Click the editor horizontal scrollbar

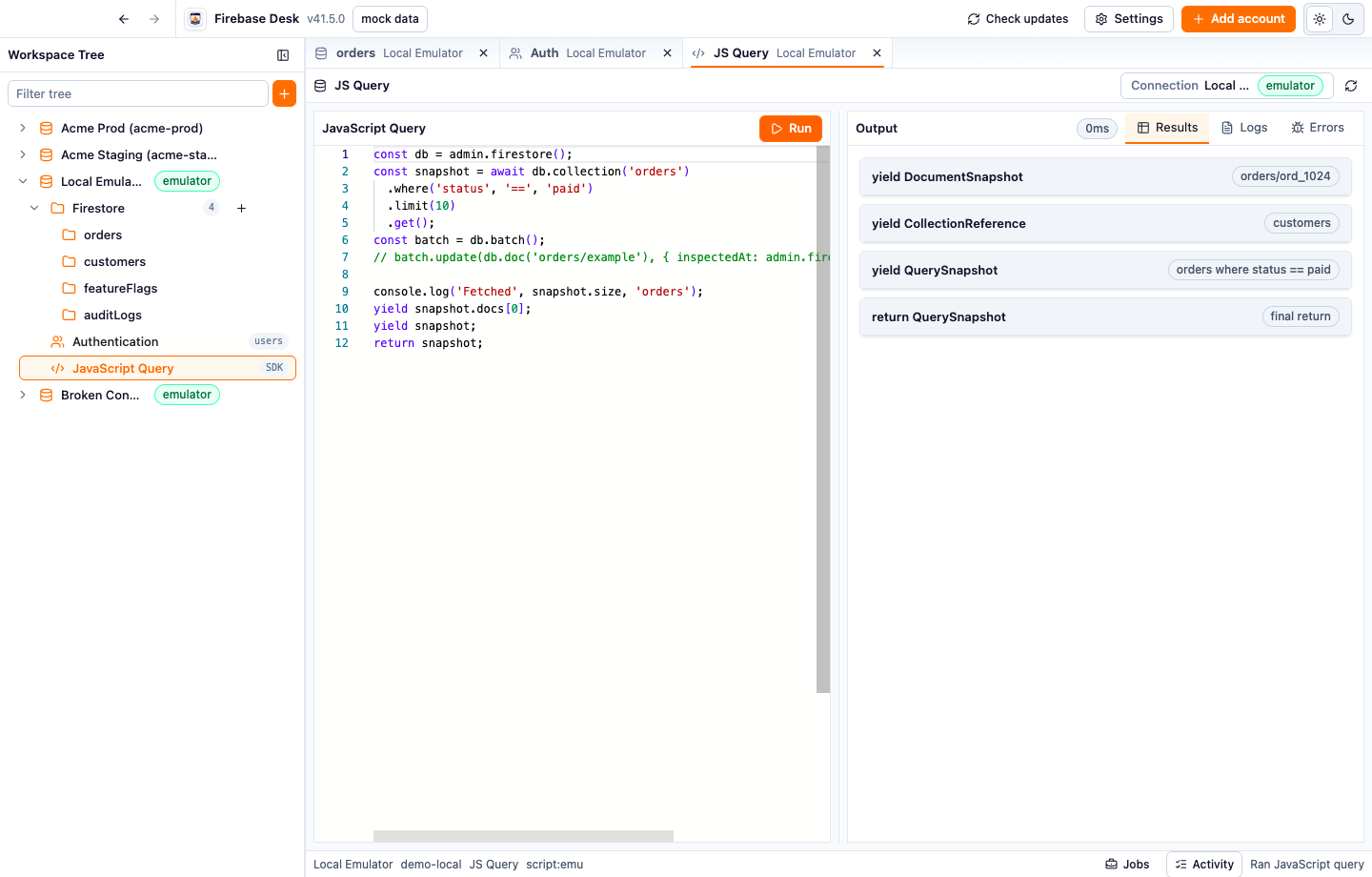[x=523, y=836]
